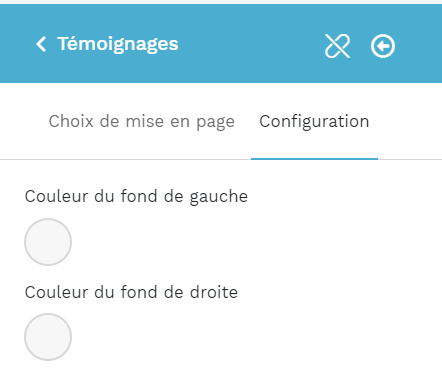Collapse the panel with the circular arrow button
The image size is (442, 392).
[x=383, y=46]
